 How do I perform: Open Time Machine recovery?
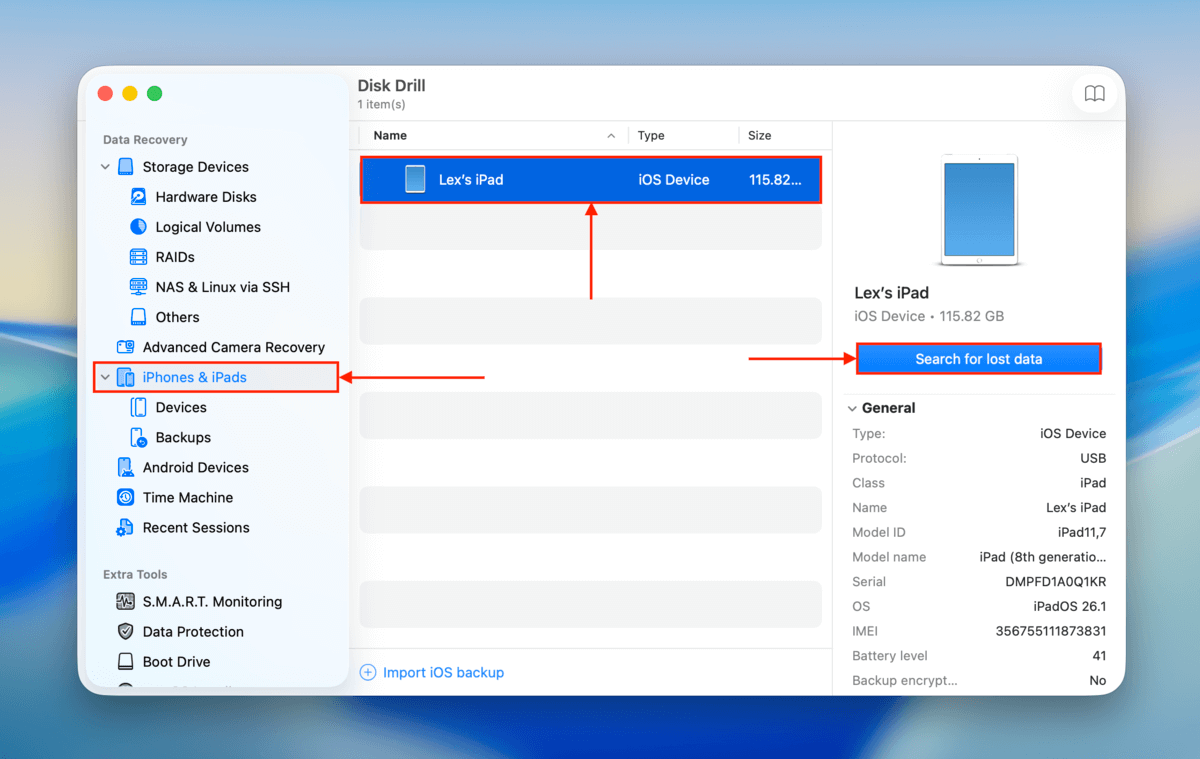coord(188,497)
